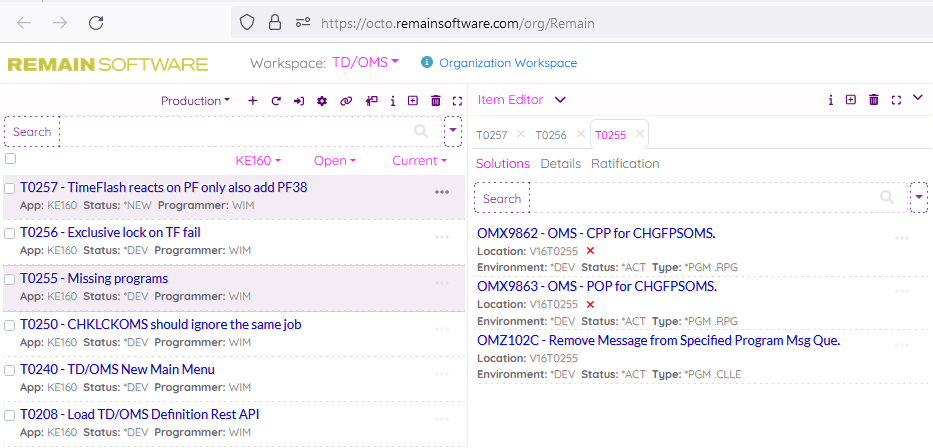Click the info icon in Production toolbar
Image resolution: width=933 pixels, height=448 pixels.
pyautogui.click(x=393, y=101)
